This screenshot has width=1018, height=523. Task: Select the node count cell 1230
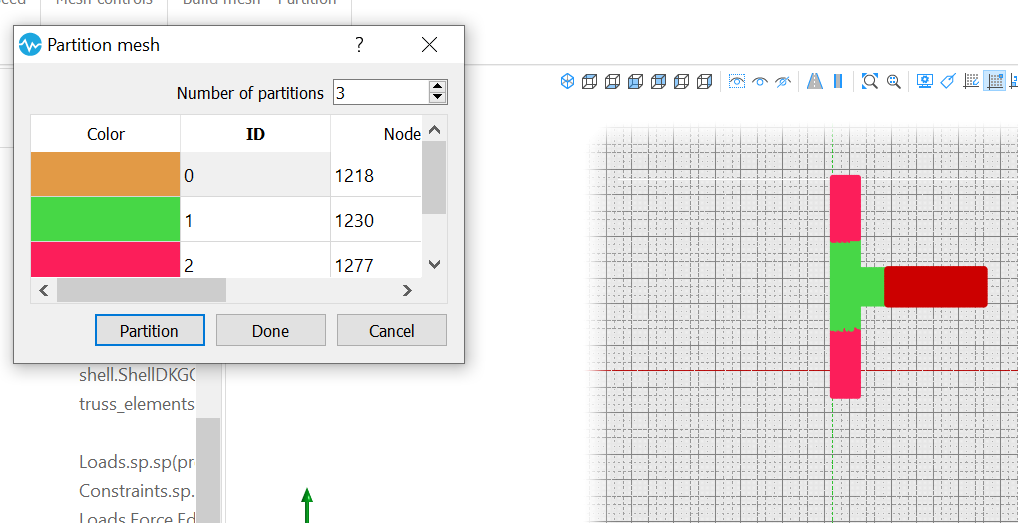tap(377, 219)
